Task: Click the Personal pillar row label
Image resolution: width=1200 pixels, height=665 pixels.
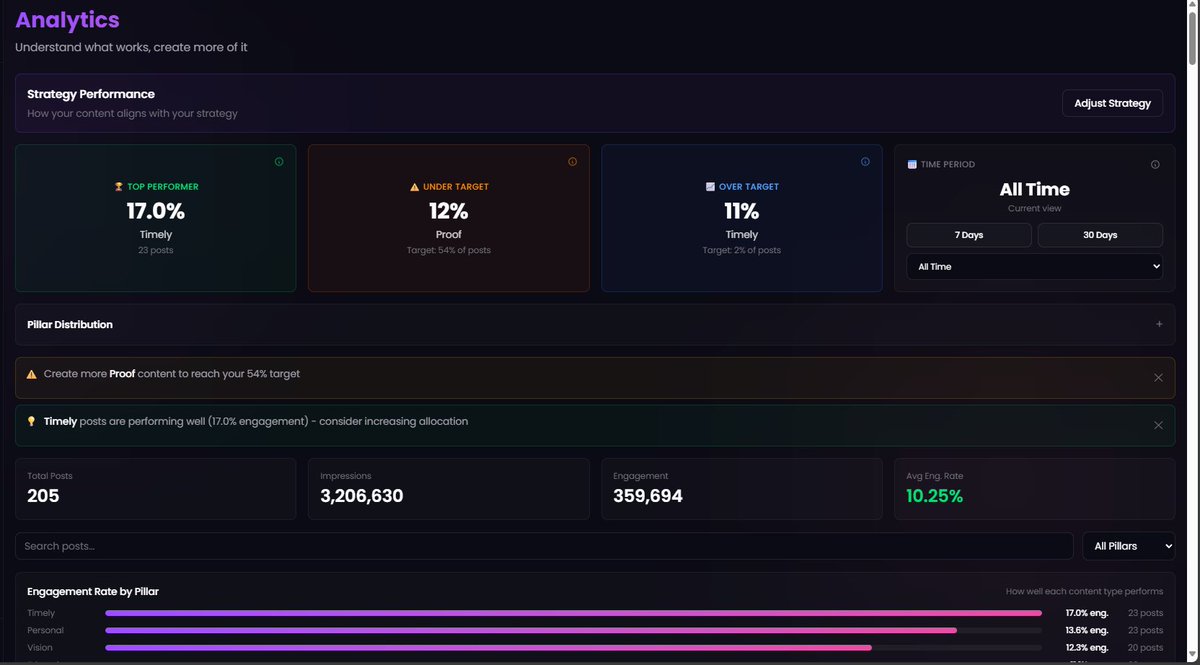Action: tap(45, 630)
